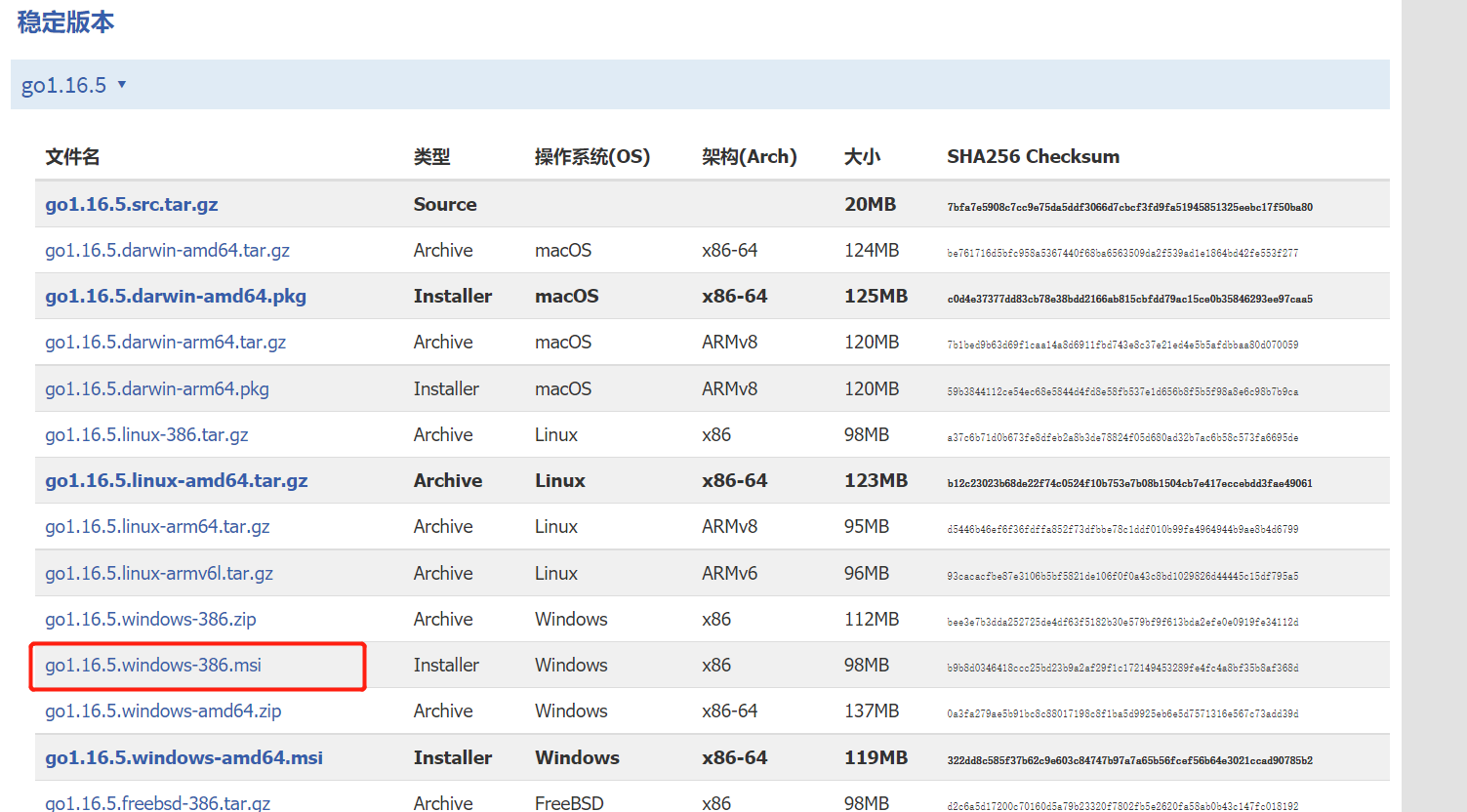This screenshot has width=1467, height=812.
Task: Click the SHA256 Checksum column header
Action: 1033,156
